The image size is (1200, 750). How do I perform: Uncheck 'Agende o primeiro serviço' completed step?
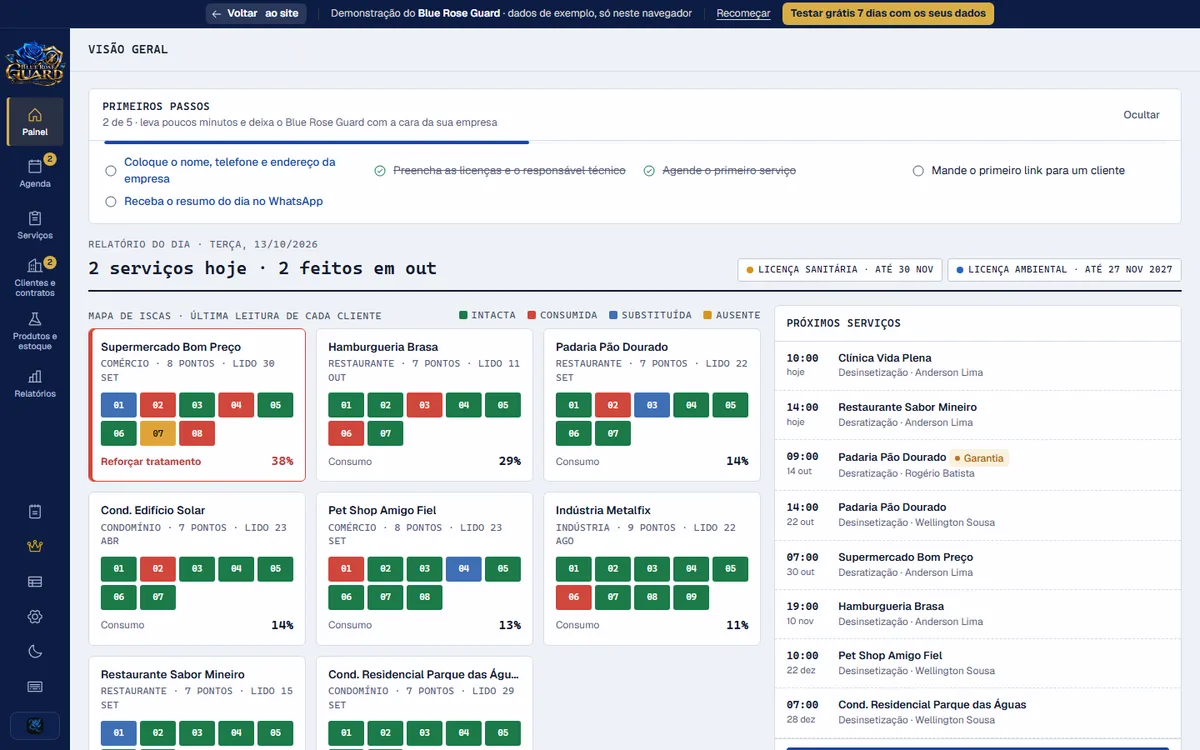click(649, 171)
